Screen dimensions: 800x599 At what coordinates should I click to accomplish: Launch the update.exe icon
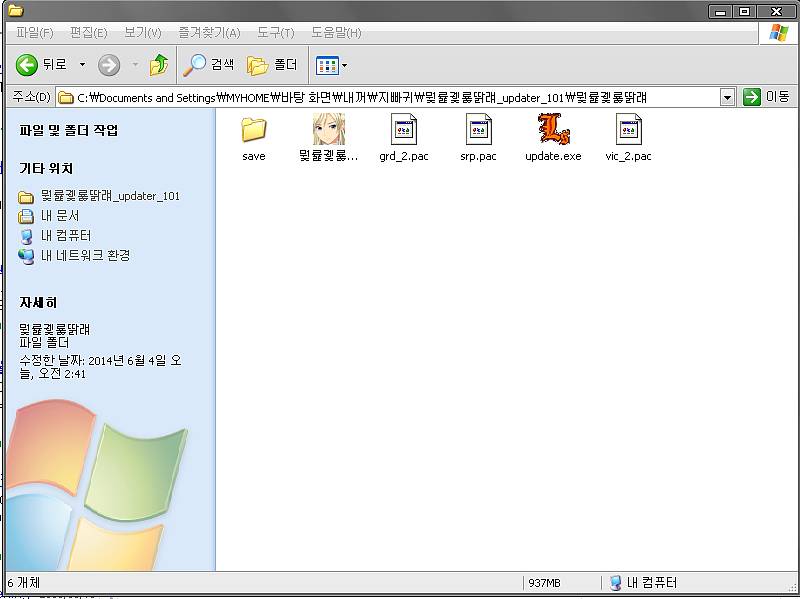click(x=552, y=130)
